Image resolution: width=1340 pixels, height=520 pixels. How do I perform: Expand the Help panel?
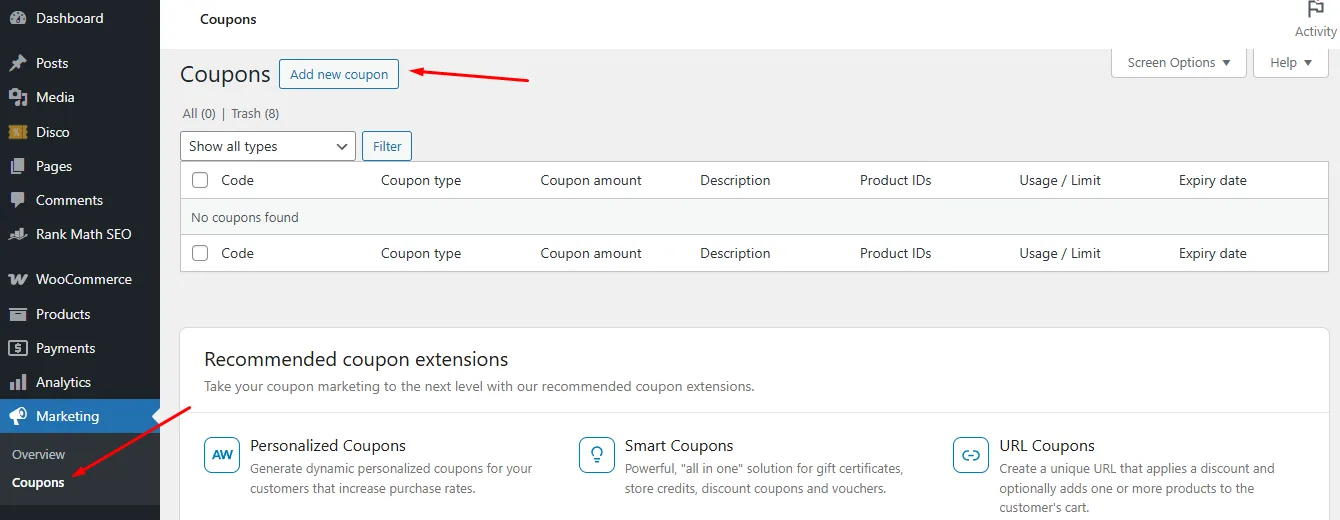[x=1291, y=62]
